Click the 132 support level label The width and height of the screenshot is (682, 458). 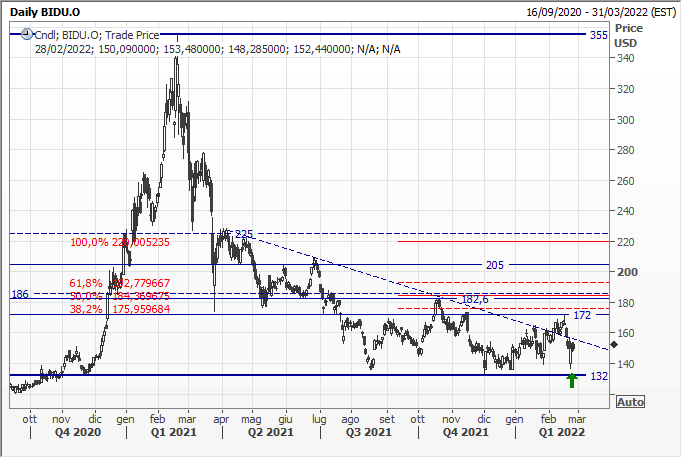point(598,376)
